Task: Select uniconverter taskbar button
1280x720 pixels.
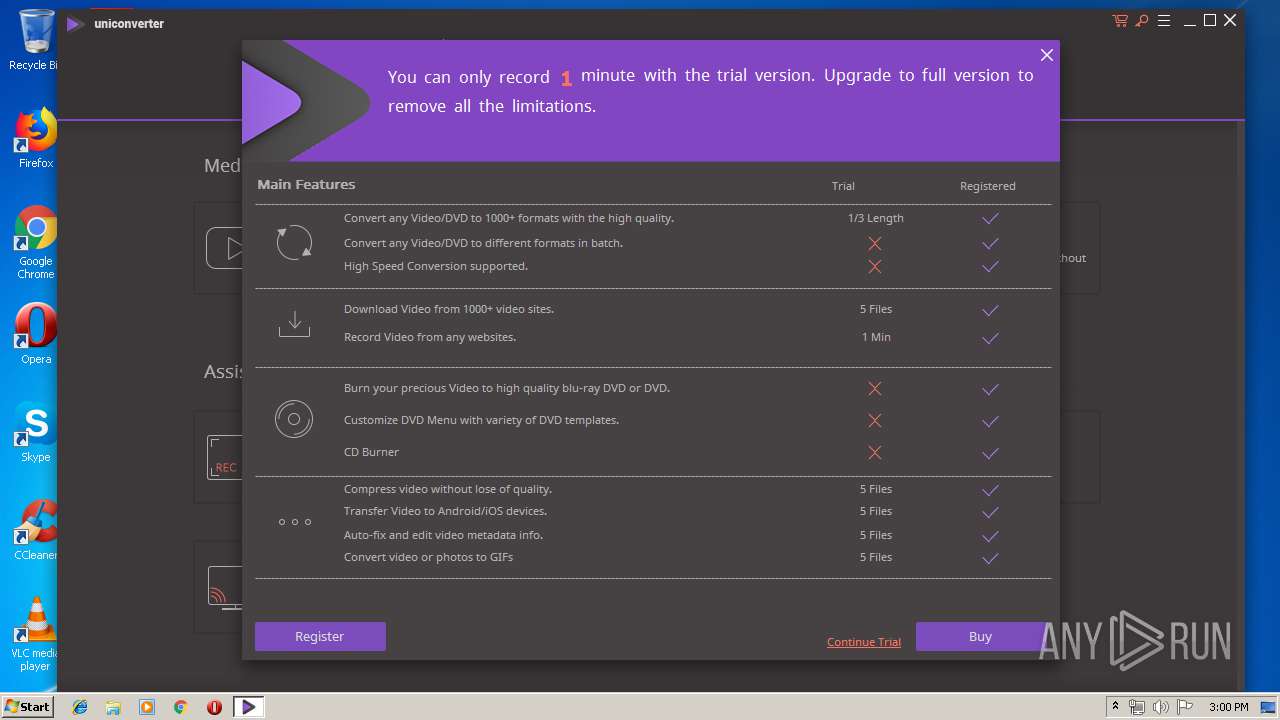Action: pos(248,707)
